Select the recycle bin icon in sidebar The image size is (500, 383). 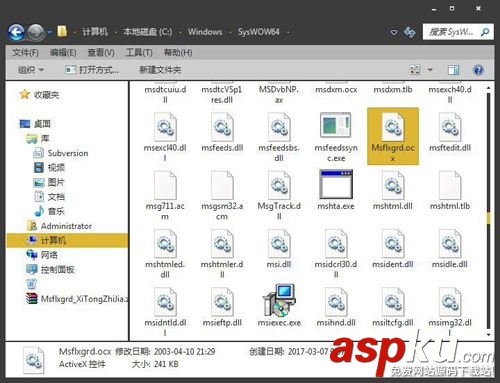32,284
